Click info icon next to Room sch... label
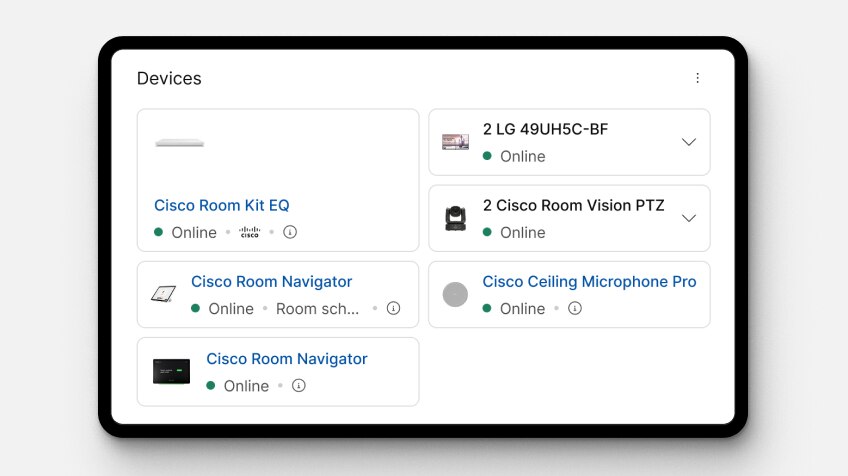Image resolution: width=848 pixels, height=476 pixels. coord(394,308)
